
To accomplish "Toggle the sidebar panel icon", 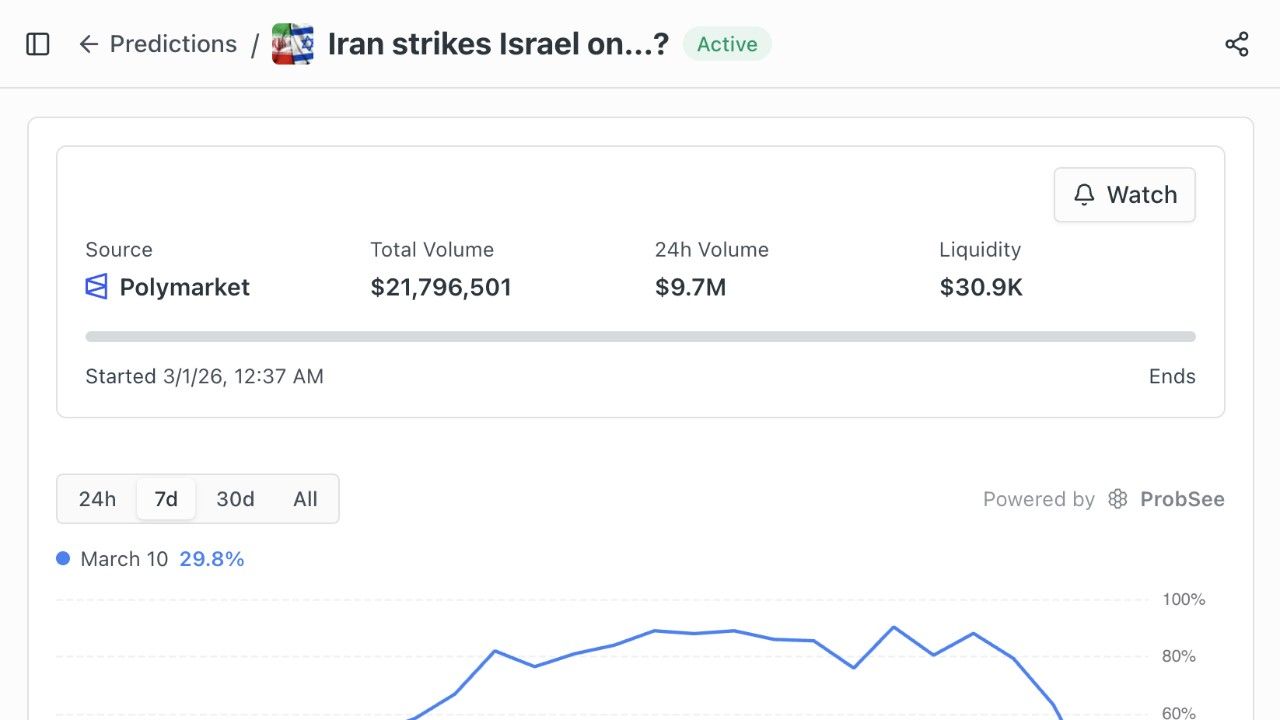I will click(x=38, y=44).
